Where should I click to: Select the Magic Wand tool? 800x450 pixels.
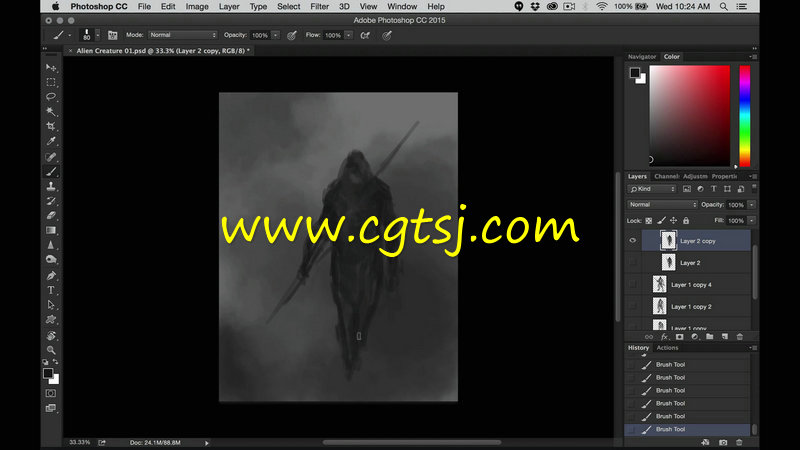point(51,111)
